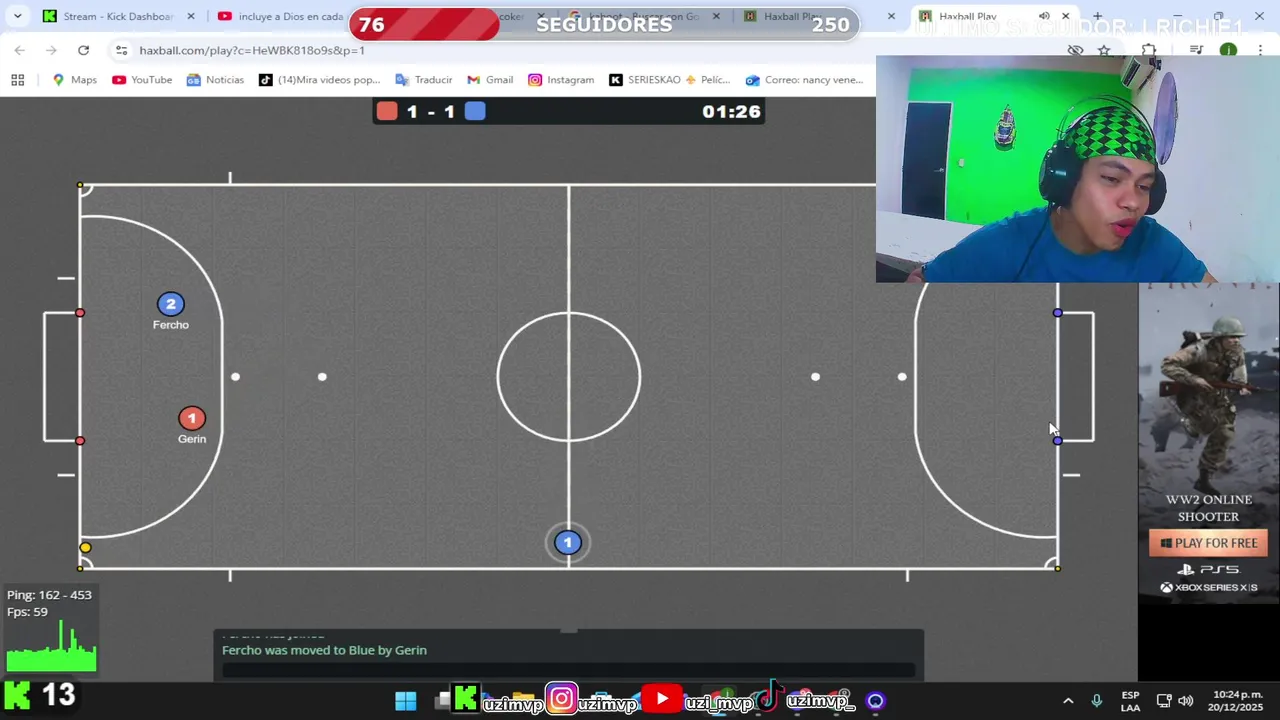
Task: Open the network status tray icon
Action: [1164, 701]
